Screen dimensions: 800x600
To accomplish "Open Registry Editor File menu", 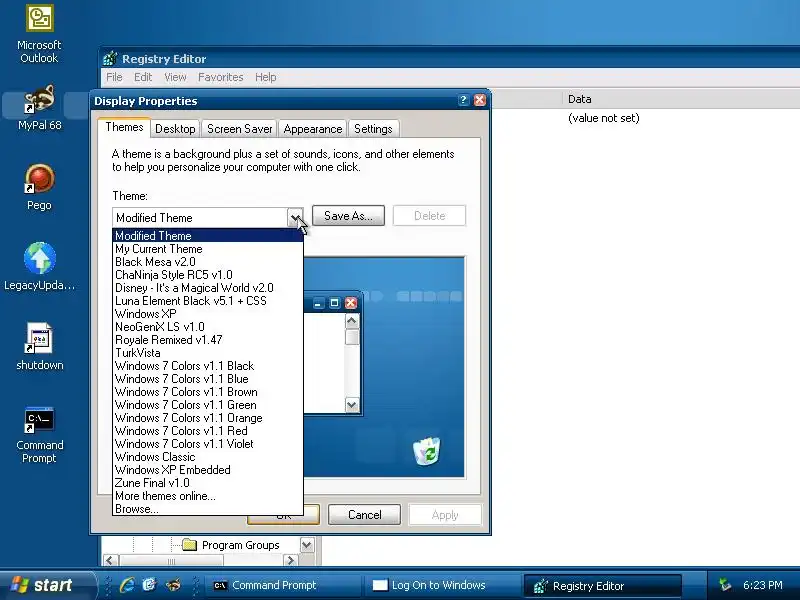I will (114, 77).
